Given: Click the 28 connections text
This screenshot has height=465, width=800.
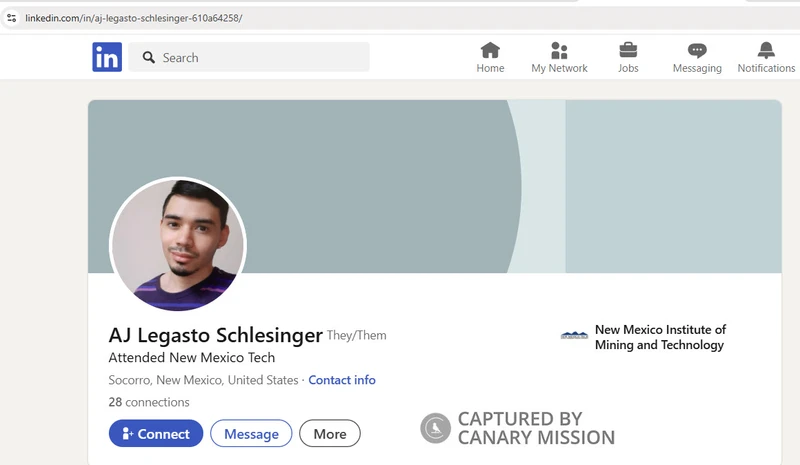Looking at the screenshot, I should (149, 402).
